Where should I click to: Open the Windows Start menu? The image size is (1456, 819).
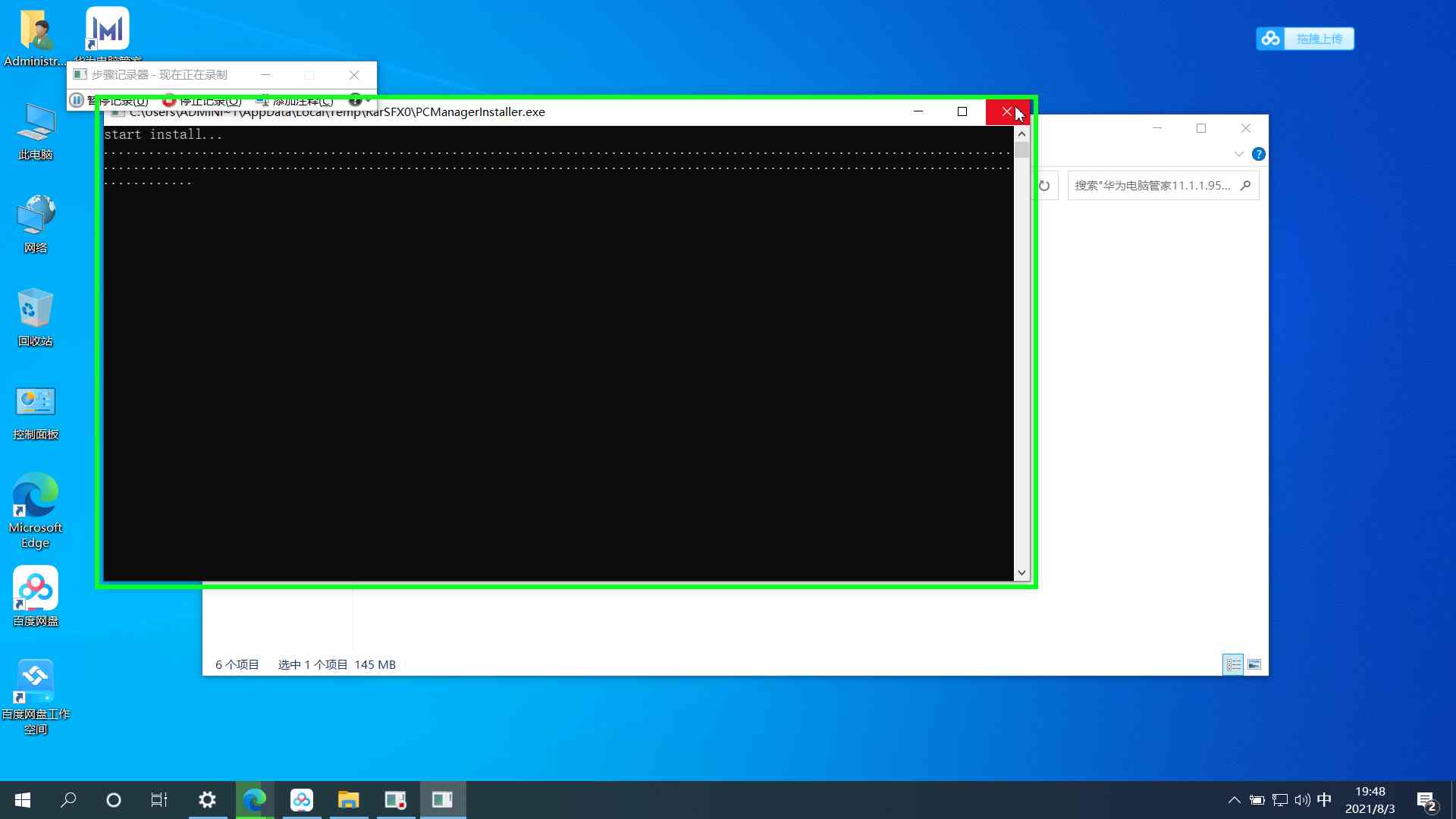click(x=23, y=799)
